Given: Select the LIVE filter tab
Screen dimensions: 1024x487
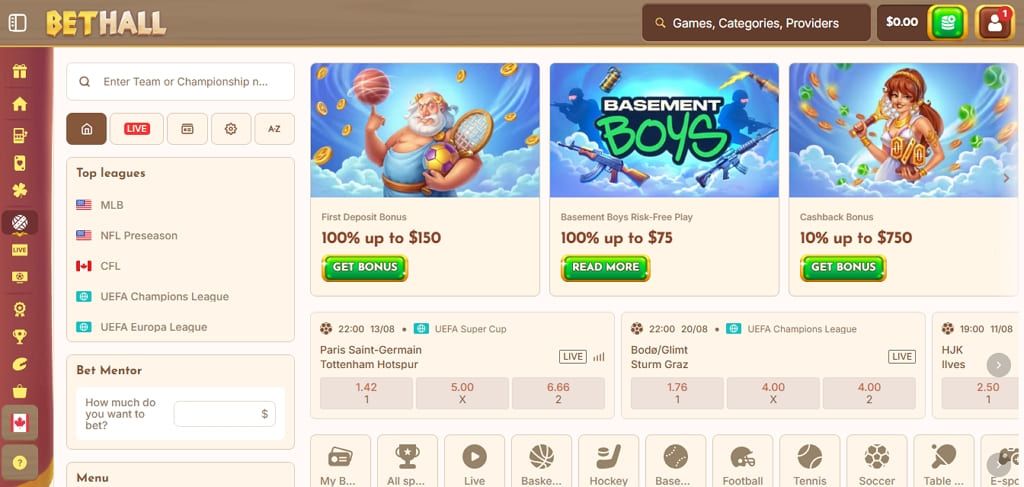Looking at the screenshot, I should tap(136, 129).
